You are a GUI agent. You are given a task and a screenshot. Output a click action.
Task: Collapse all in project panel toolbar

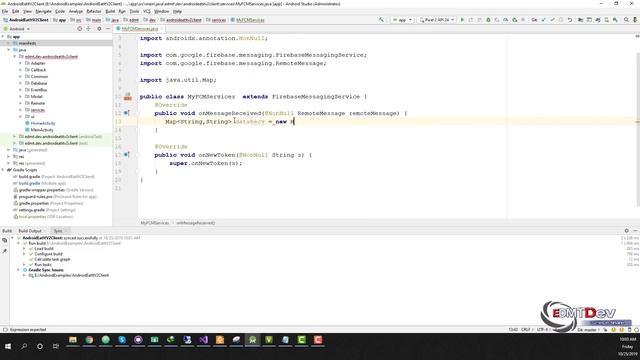point(89,29)
